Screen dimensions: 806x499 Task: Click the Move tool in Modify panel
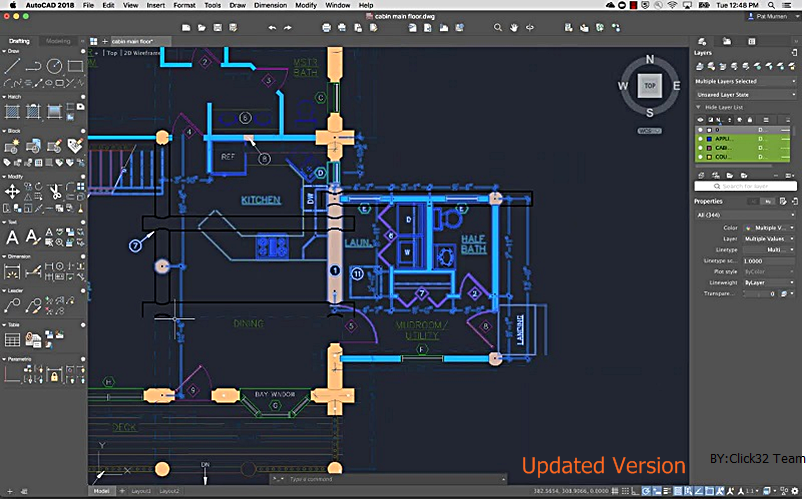13,189
